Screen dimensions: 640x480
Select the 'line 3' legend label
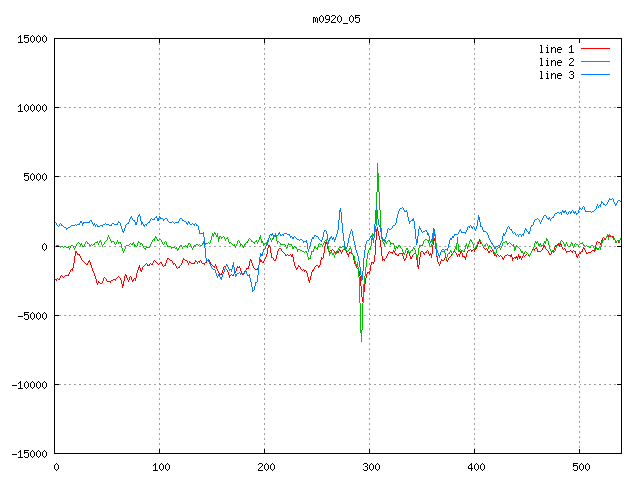coord(556,75)
